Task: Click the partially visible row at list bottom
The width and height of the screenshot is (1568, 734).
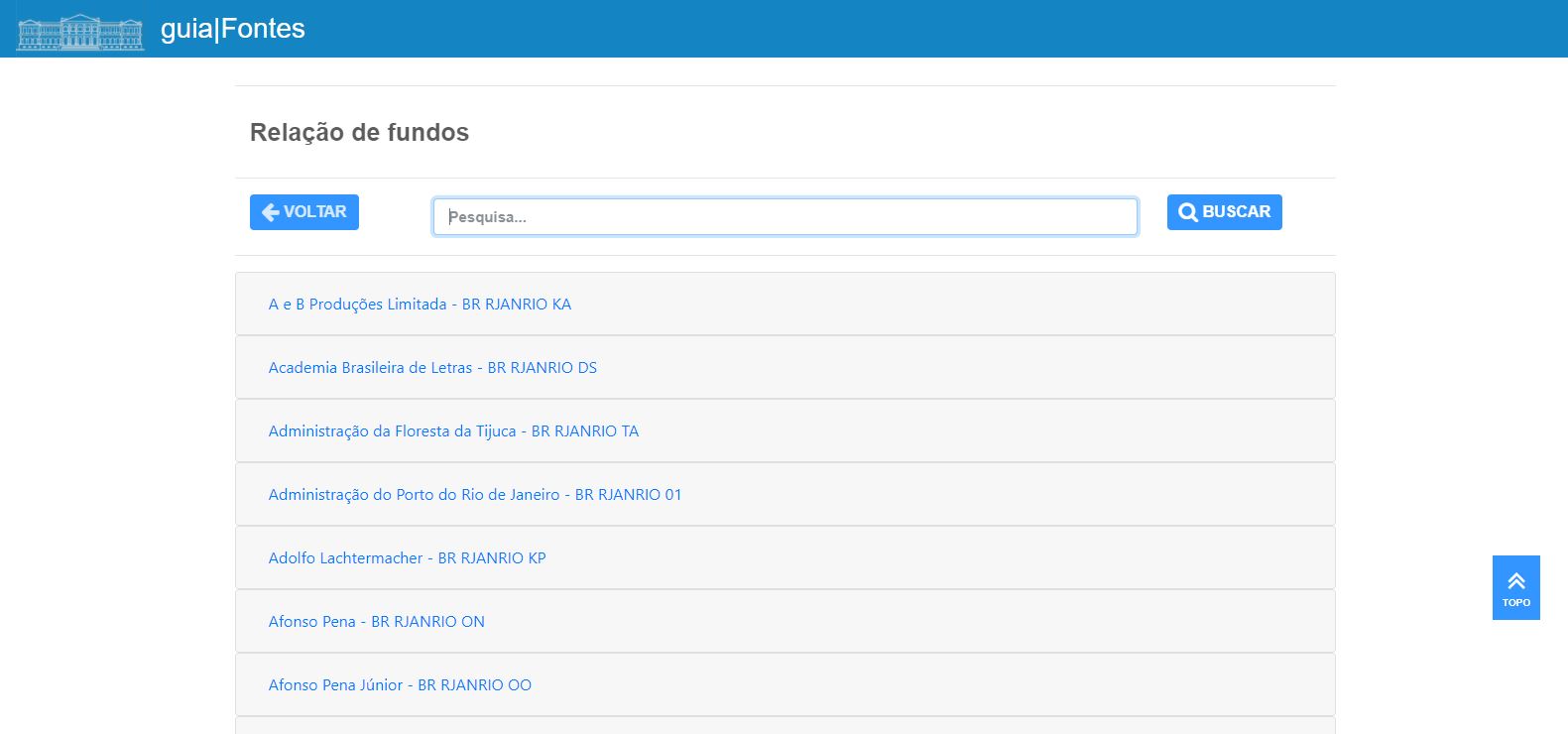Action: point(784,726)
